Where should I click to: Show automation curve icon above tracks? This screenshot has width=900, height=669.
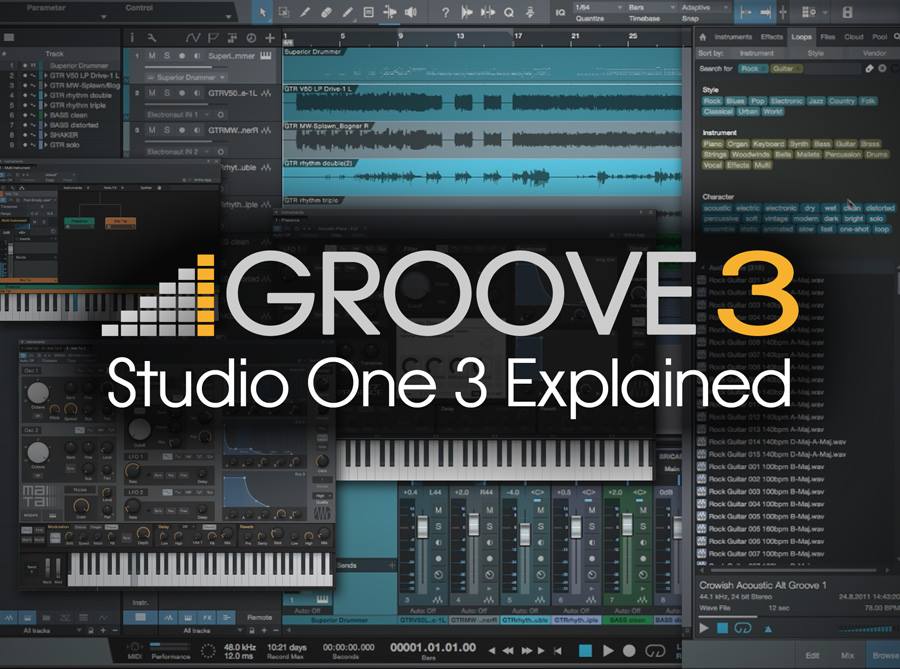[x=193, y=38]
